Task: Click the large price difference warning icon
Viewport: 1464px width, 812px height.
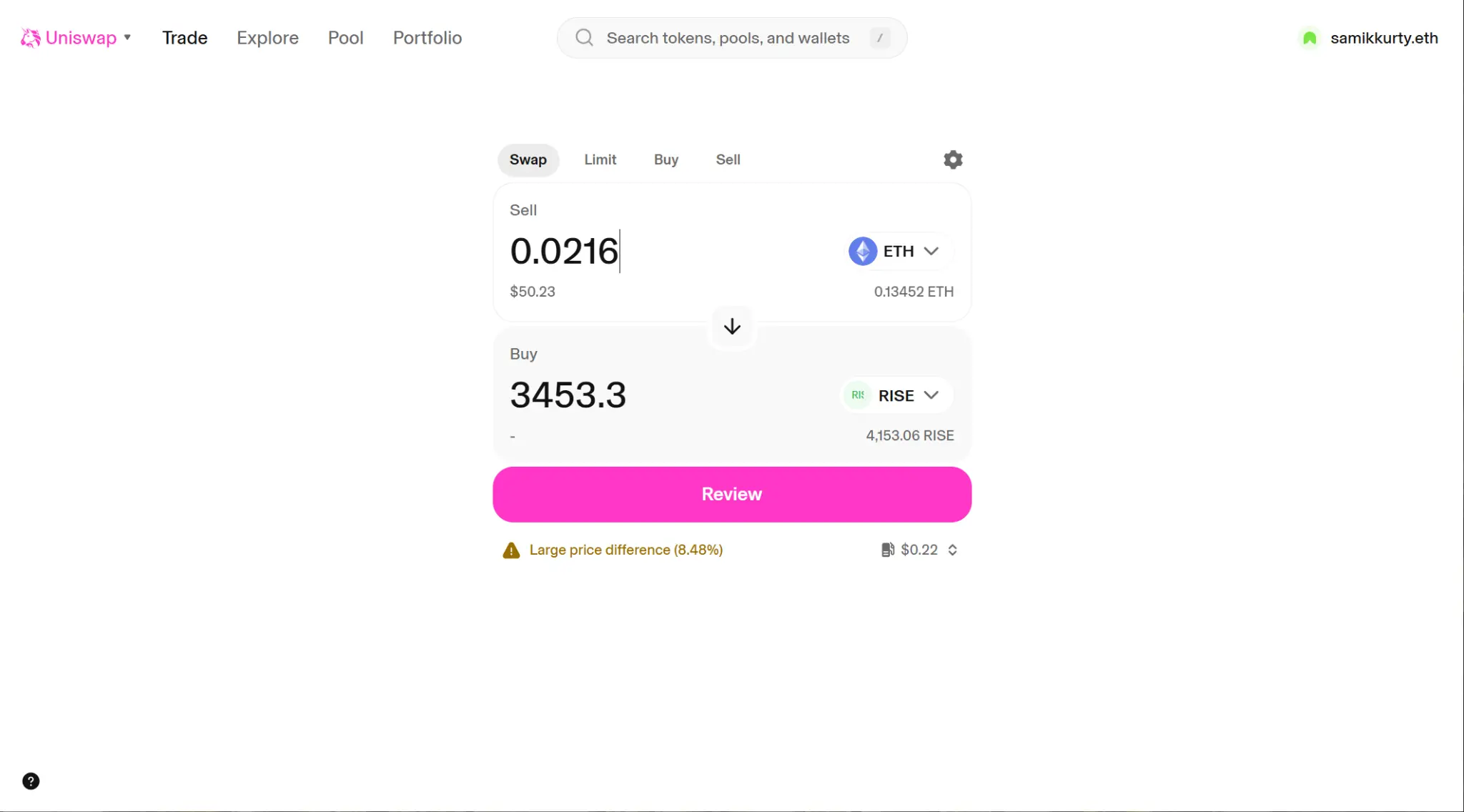Action: (510, 550)
